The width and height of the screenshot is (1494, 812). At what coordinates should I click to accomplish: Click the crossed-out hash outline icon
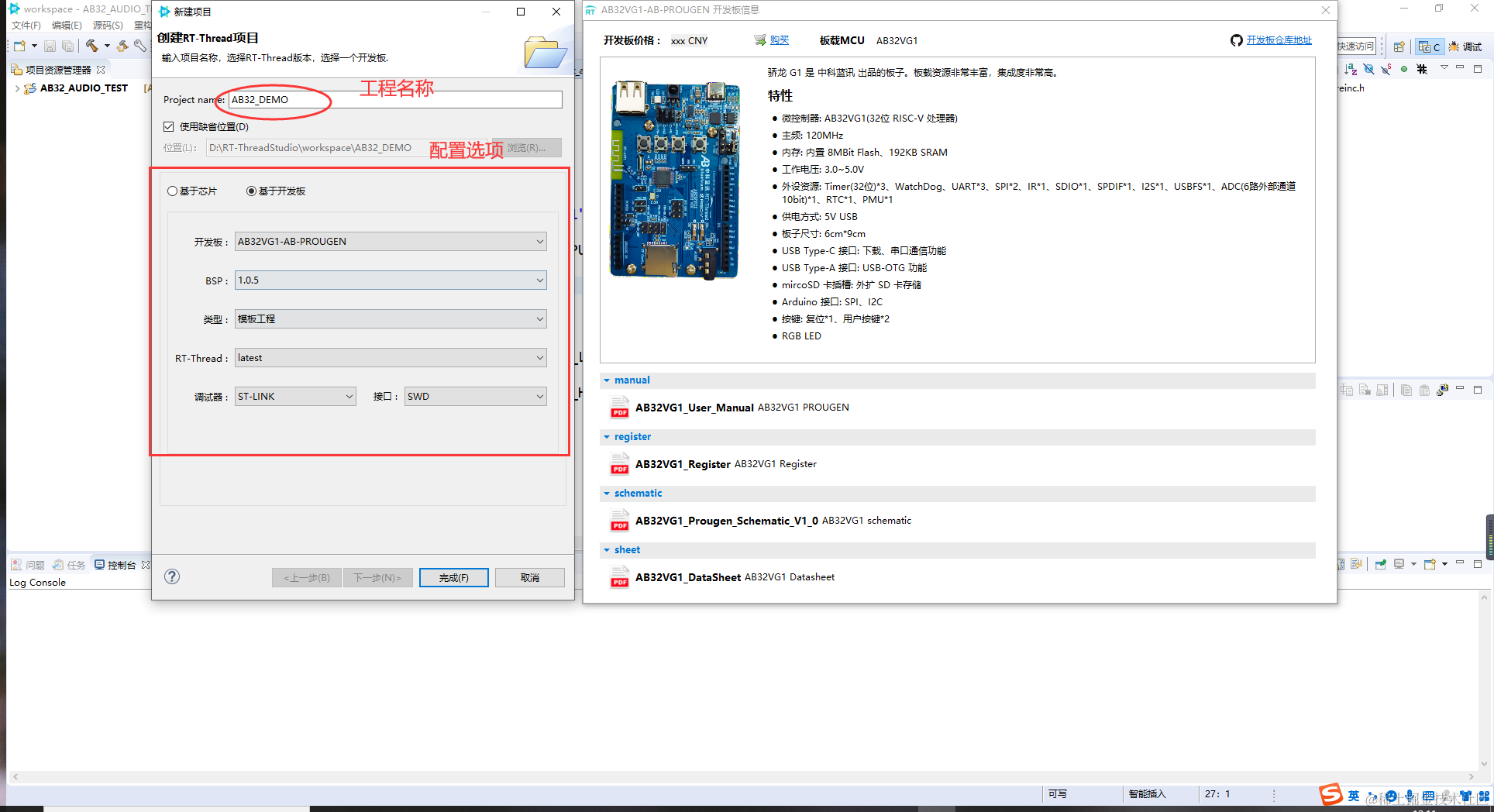pyautogui.click(x=1422, y=69)
